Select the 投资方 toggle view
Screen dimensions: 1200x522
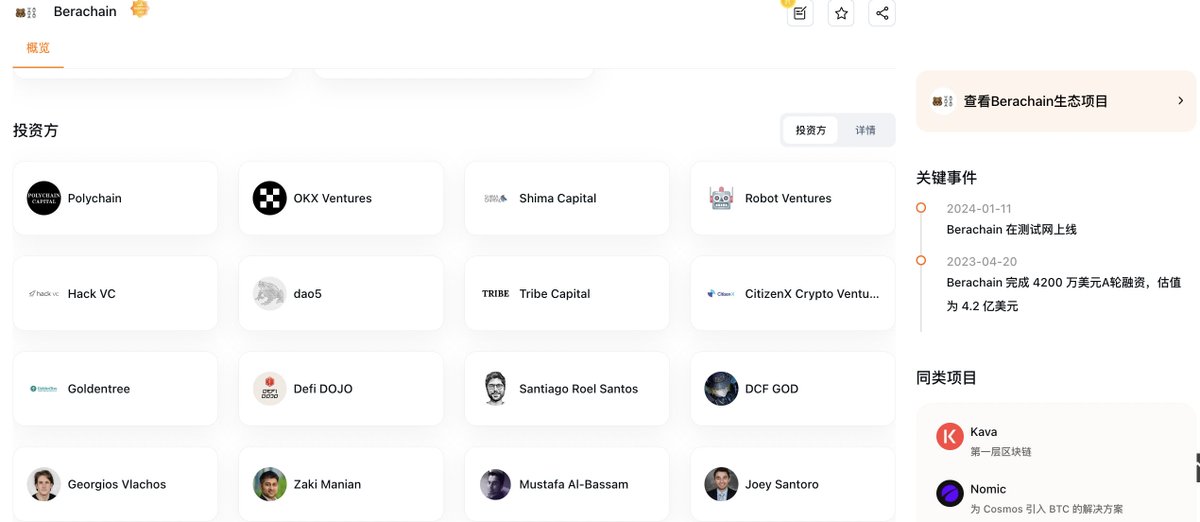(x=811, y=130)
